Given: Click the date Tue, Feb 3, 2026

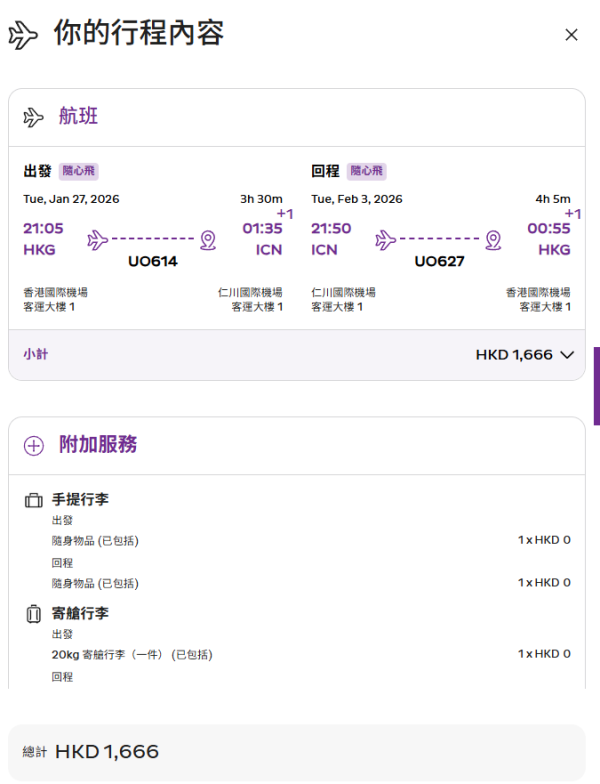Looking at the screenshot, I should pyautogui.click(x=356, y=199).
